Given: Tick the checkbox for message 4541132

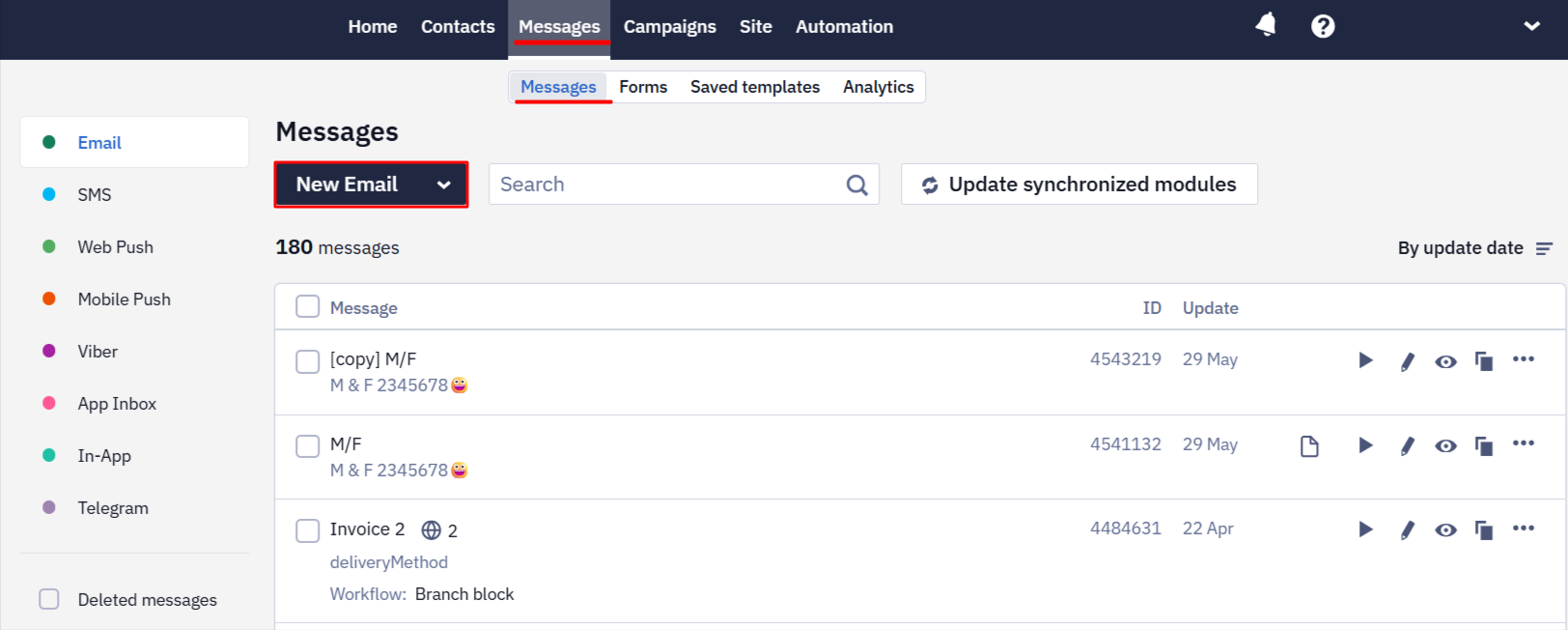Looking at the screenshot, I should tap(307, 445).
